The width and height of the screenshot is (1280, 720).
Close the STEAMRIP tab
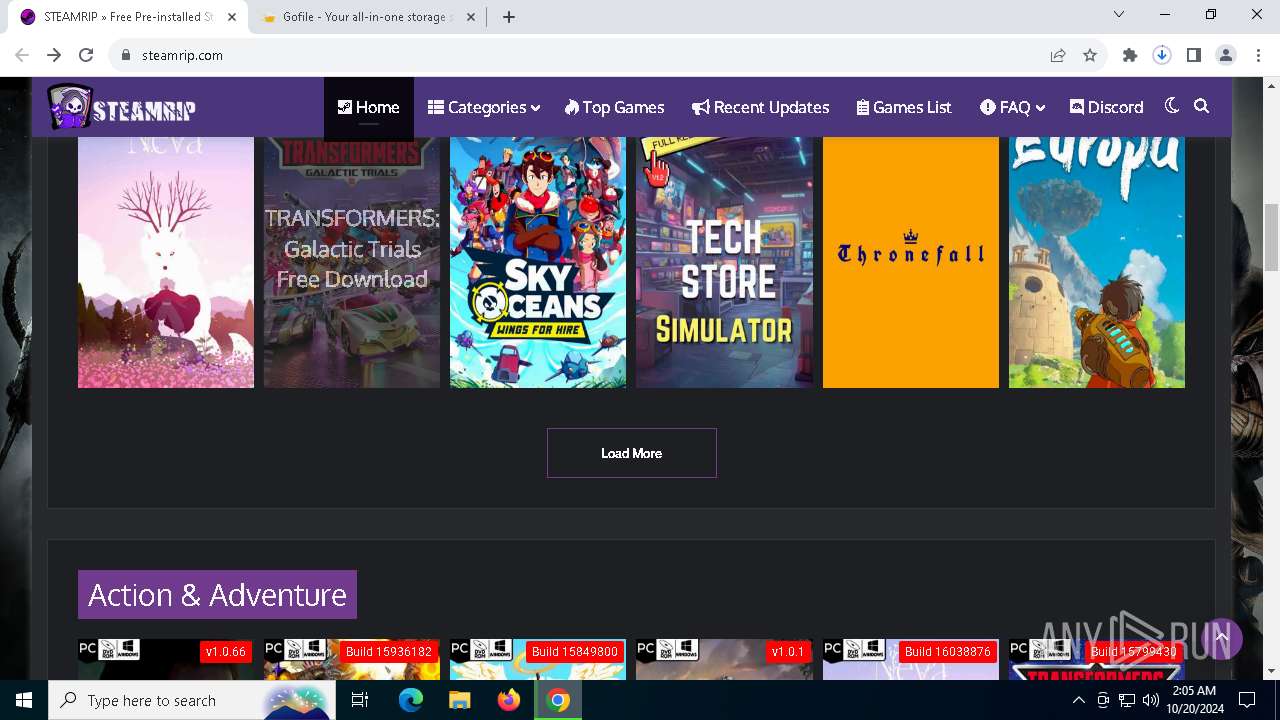coord(232,17)
